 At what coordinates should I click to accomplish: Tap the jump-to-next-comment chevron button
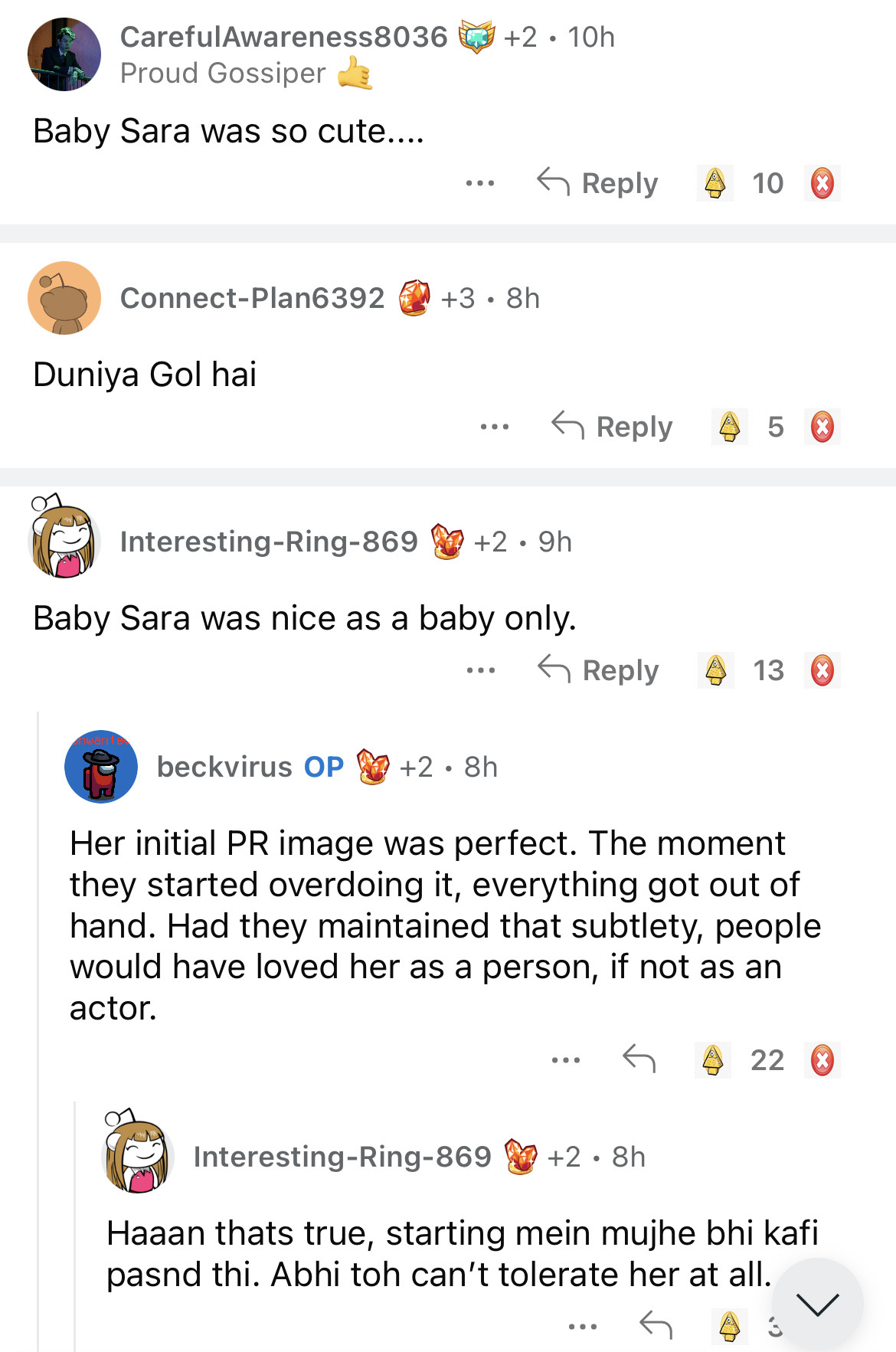coord(817,1304)
